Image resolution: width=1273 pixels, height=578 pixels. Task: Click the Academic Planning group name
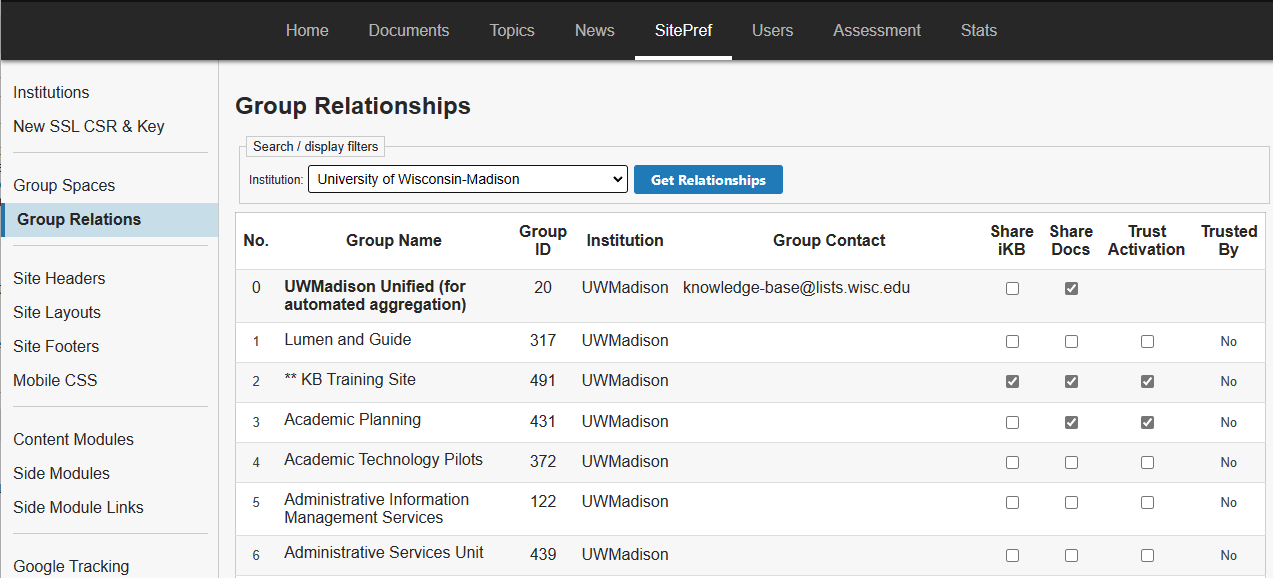point(352,420)
